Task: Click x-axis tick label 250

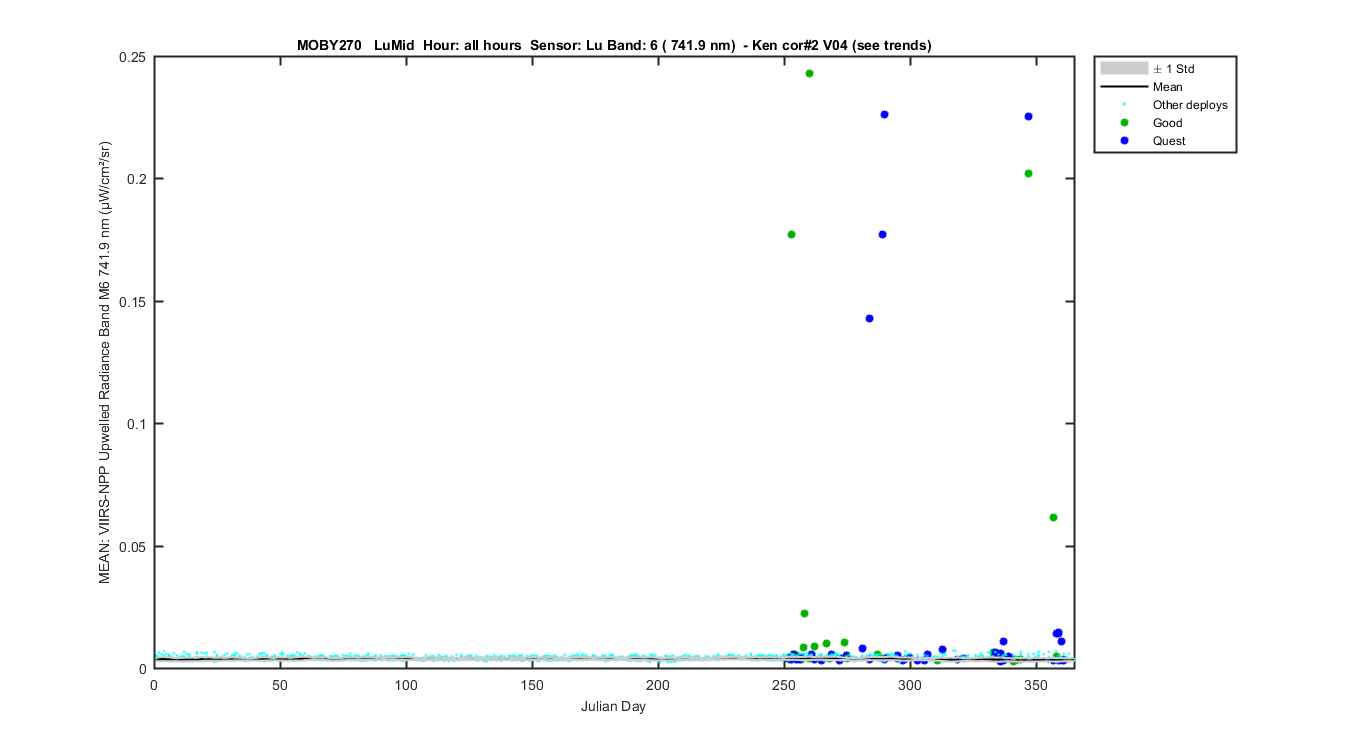Action: tap(784, 685)
